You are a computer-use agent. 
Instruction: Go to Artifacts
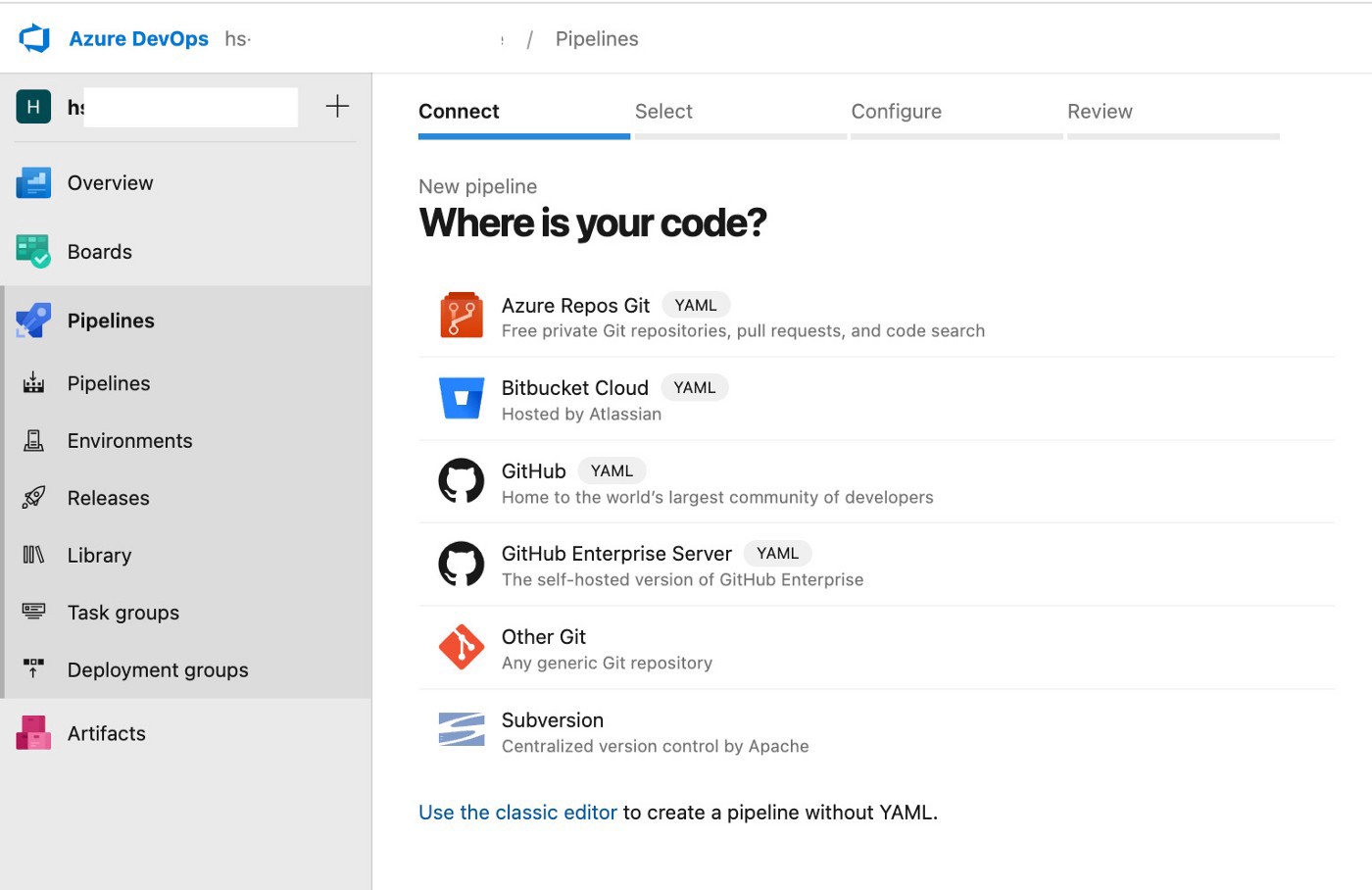click(106, 733)
